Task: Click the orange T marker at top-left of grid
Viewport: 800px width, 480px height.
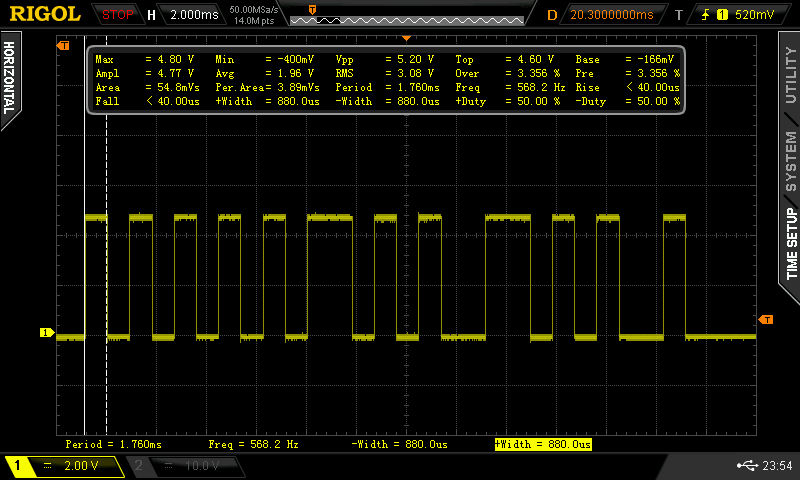Action: pos(63,45)
